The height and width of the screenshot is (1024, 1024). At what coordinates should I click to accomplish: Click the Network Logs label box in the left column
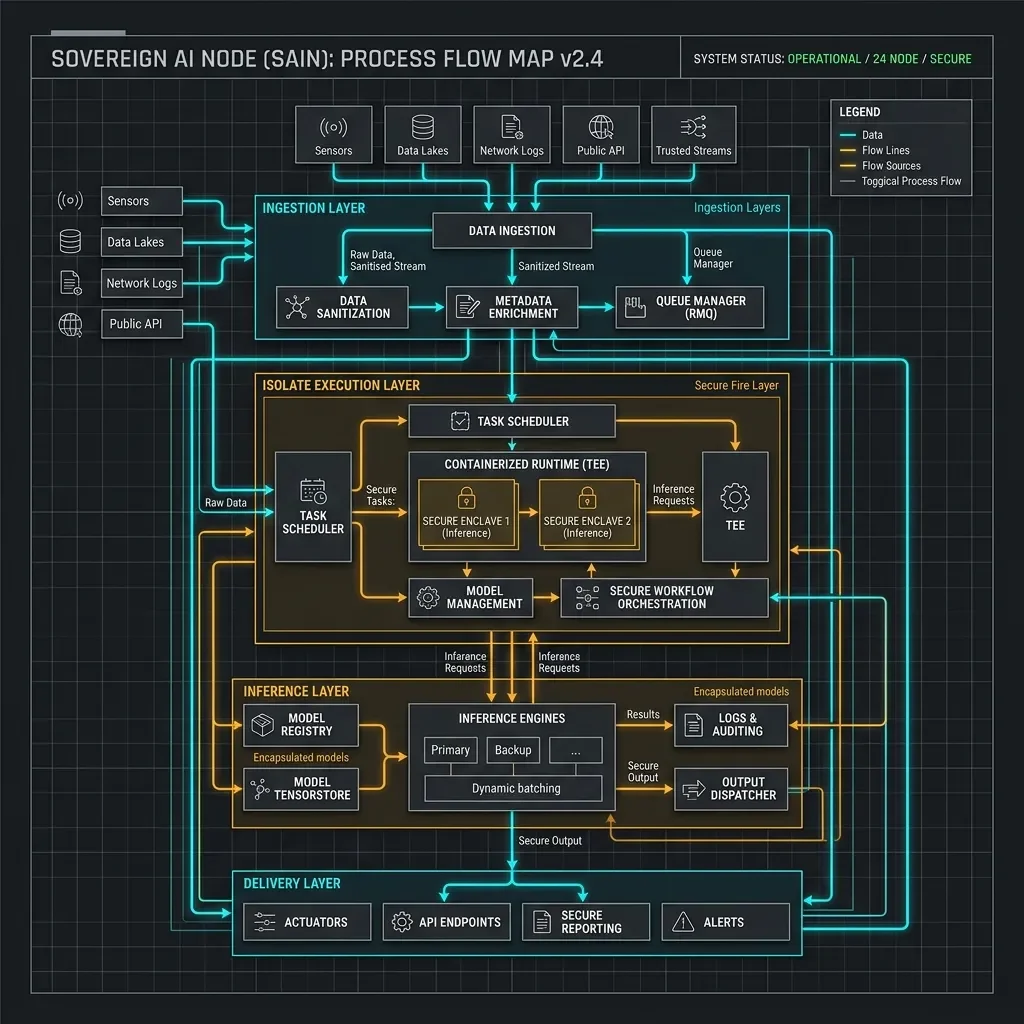tap(142, 283)
